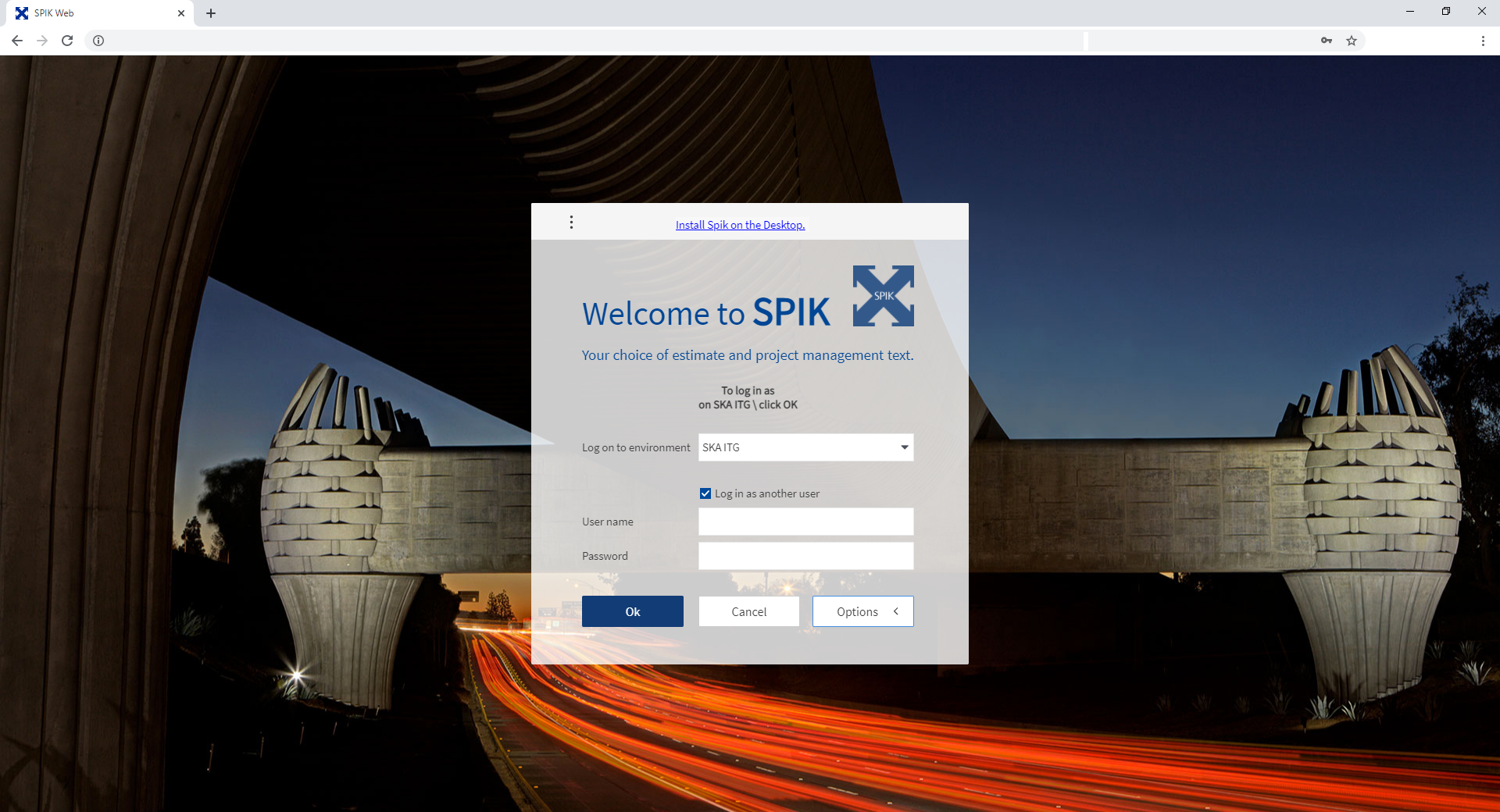Open the login dialog three-dot menu
Screen dimensions: 1500x812
(x=571, y=223)
